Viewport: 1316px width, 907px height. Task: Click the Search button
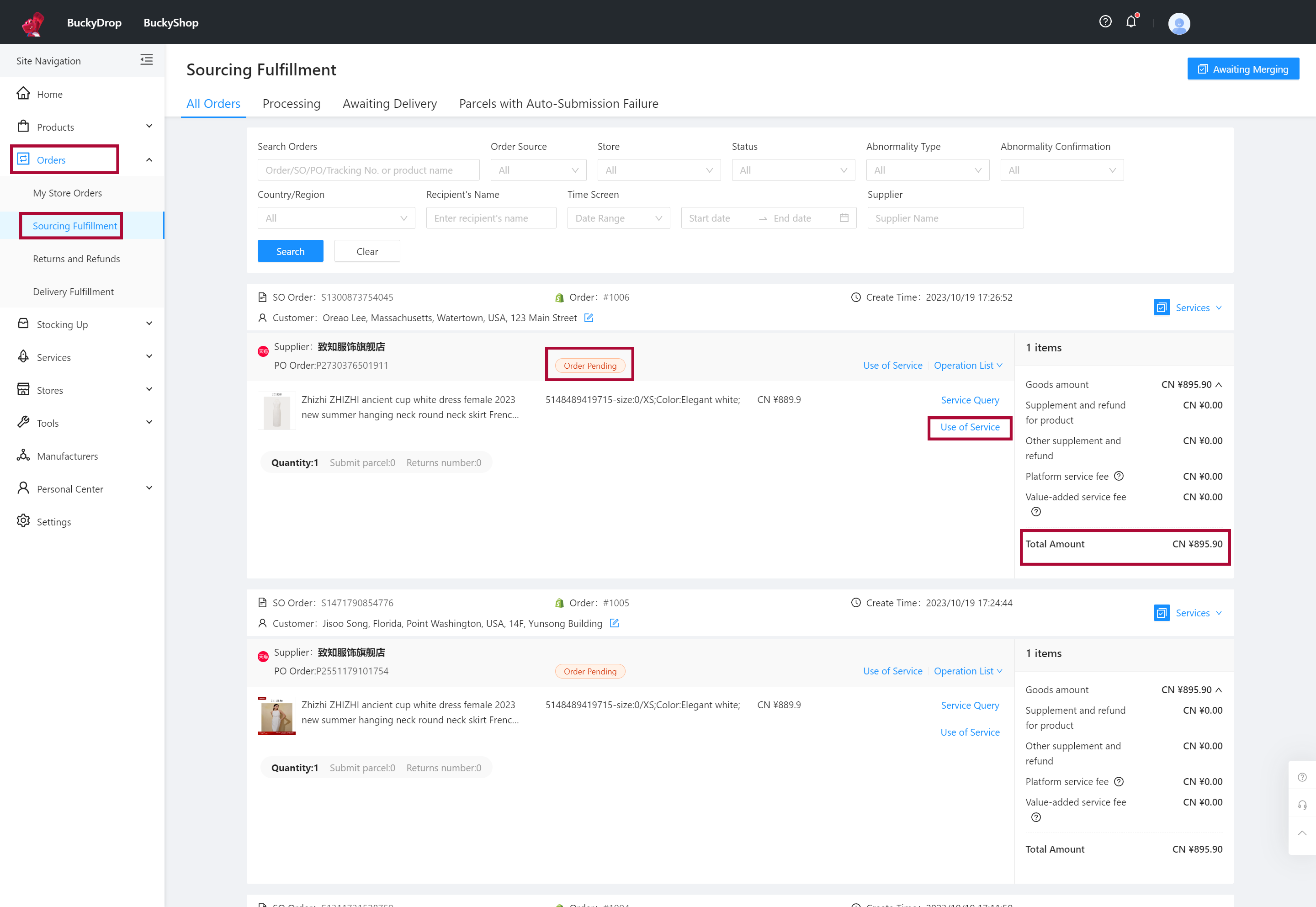(x=290, y=251)
